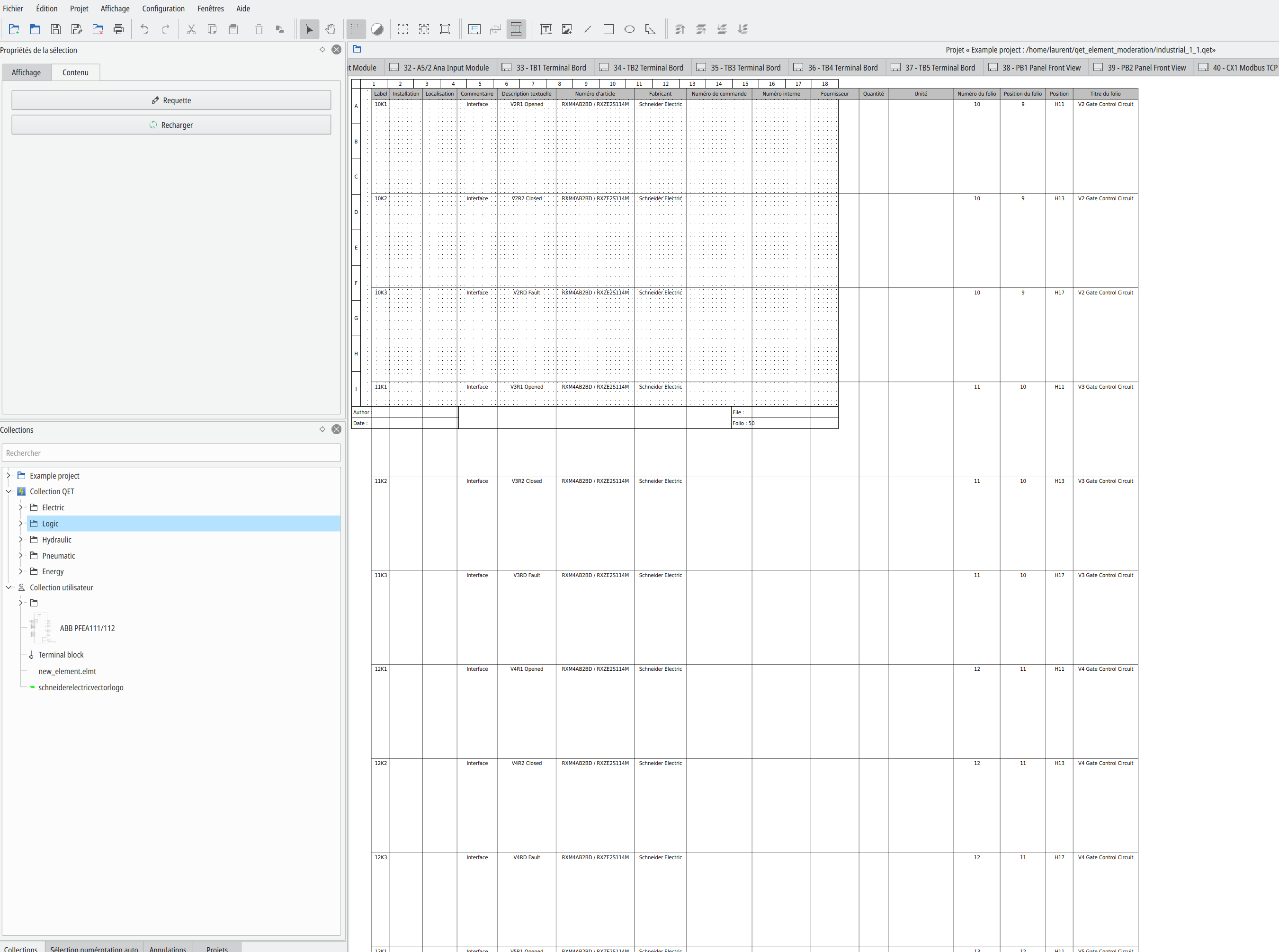
Task: Click the Delete trash icon
Action: (259, 29)
